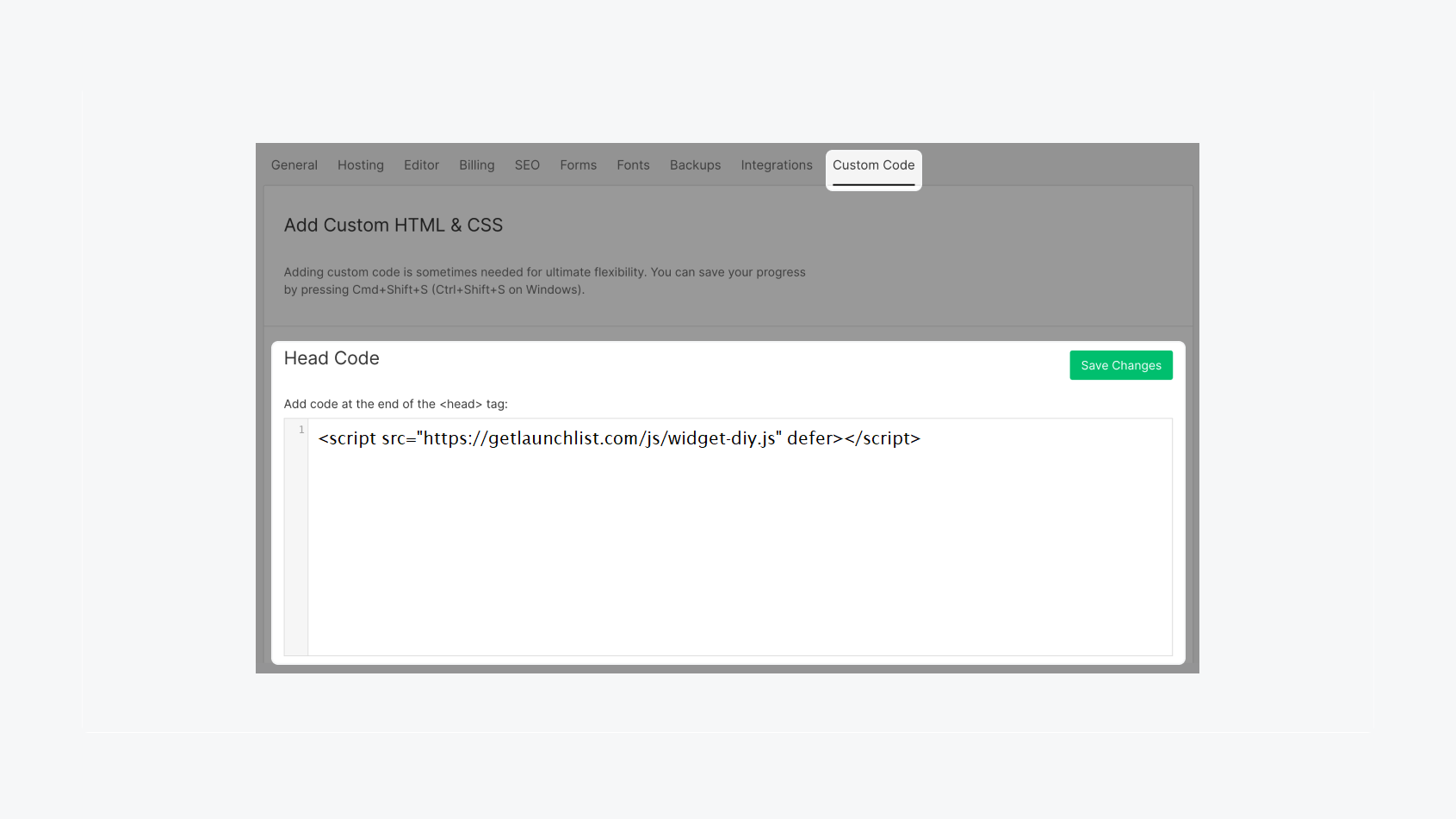
Task: Switch to the Hosting tab
Action: coord(361,165)
